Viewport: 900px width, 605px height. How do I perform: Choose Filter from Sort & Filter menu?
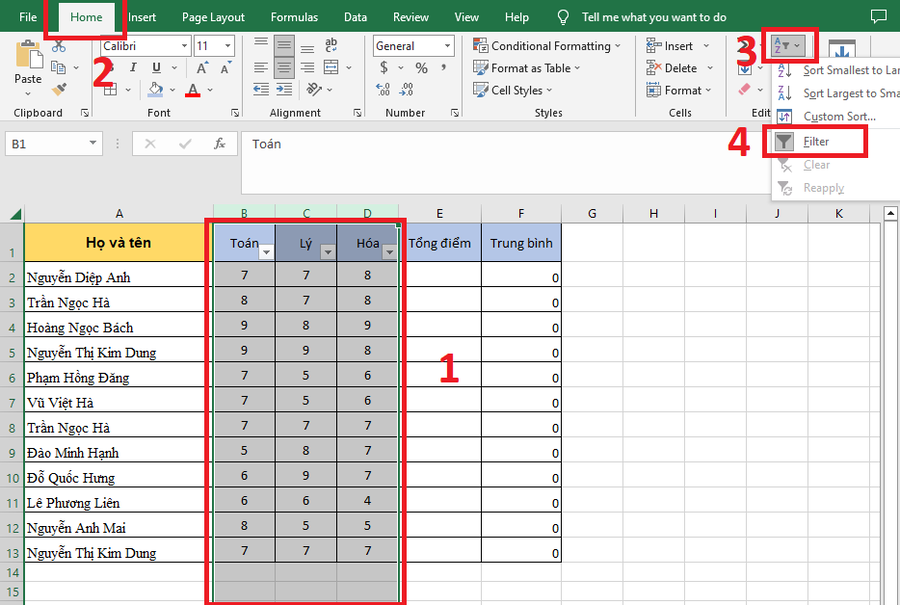coord(816,142)
